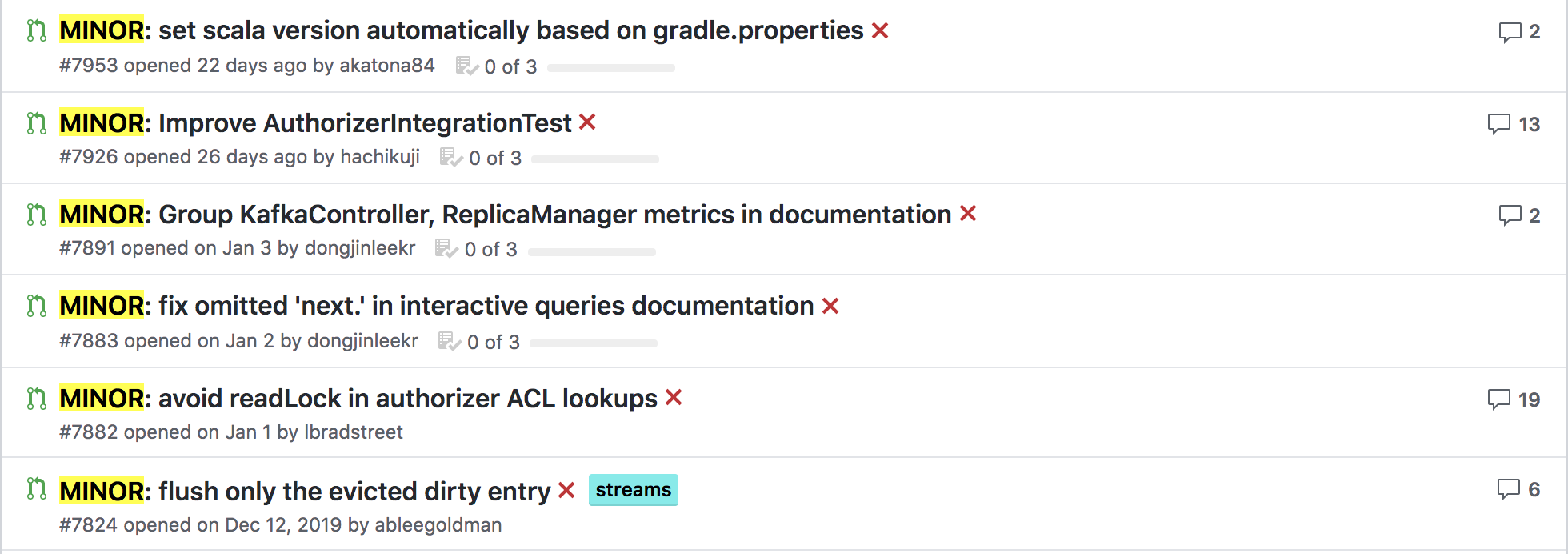
Task: Click the failed build X on flush evicted entry PR
Action: point(566,490)
